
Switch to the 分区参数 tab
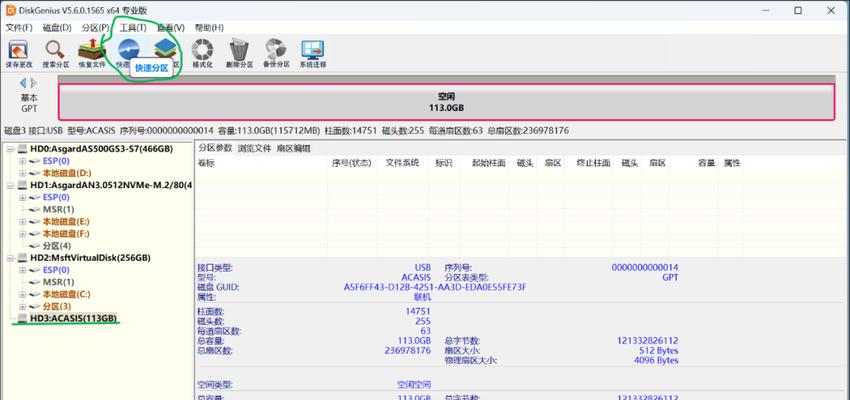(215, 148)
